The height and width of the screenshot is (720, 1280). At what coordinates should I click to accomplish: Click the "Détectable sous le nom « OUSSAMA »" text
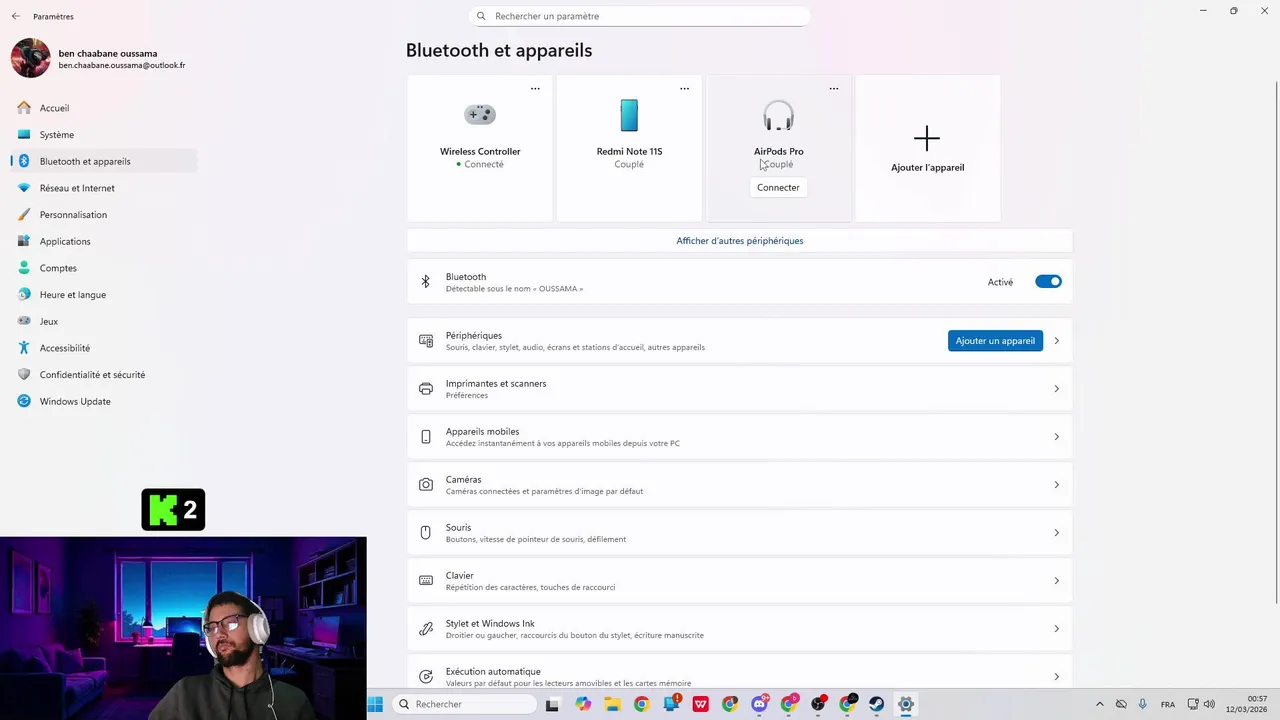tap(514, 289)
